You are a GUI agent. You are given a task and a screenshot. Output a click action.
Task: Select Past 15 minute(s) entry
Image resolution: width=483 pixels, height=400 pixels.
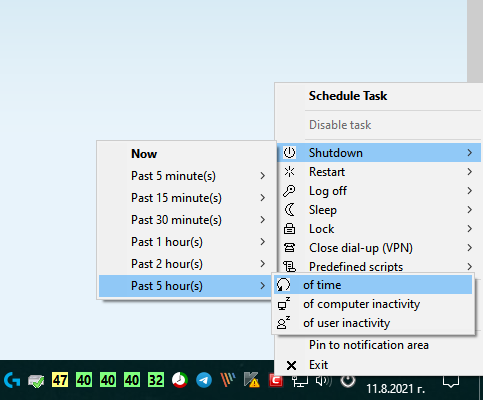(x=185, y=198)
